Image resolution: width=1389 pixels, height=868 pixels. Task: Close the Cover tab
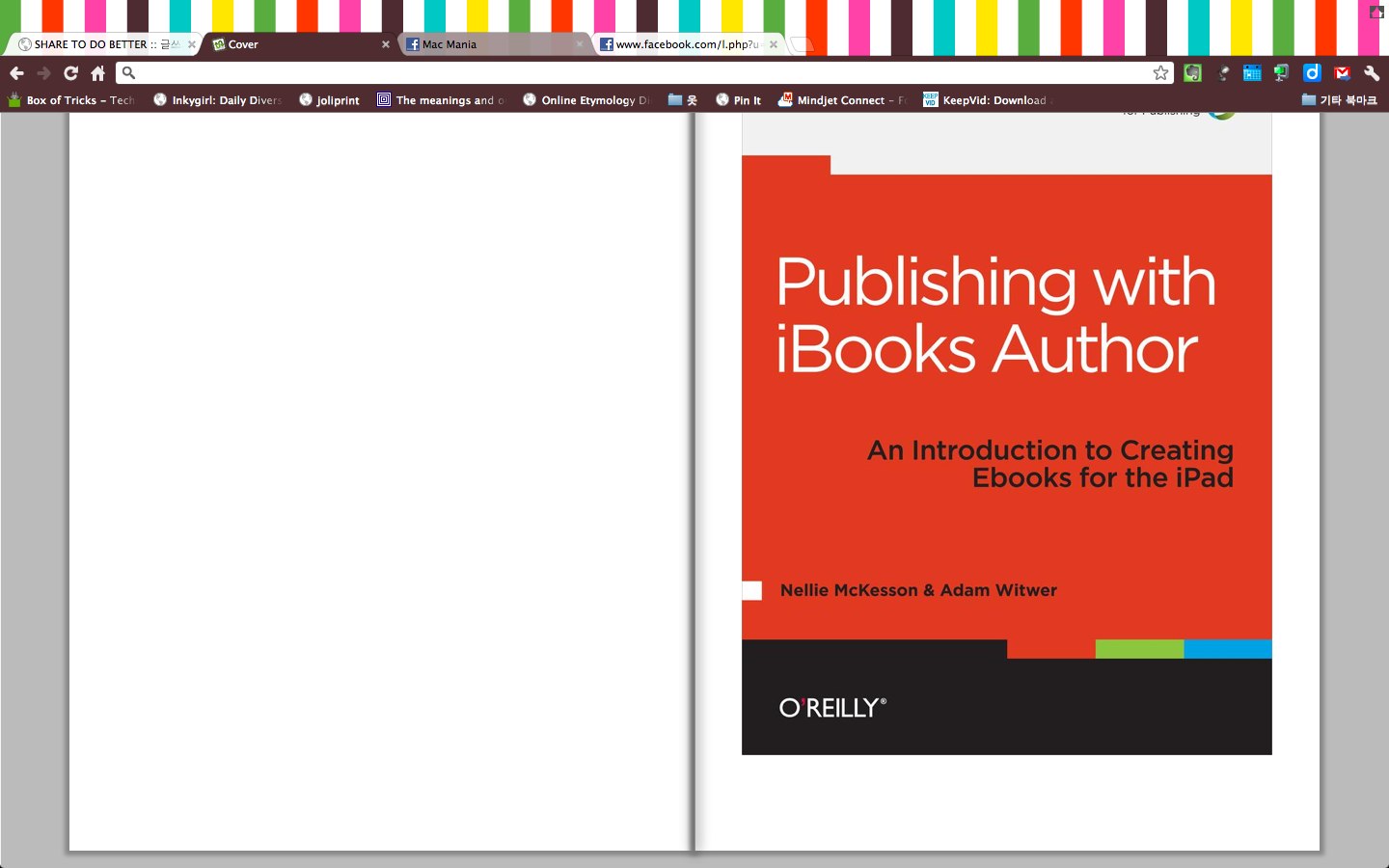pyautogui.click(x=386, y=44)
